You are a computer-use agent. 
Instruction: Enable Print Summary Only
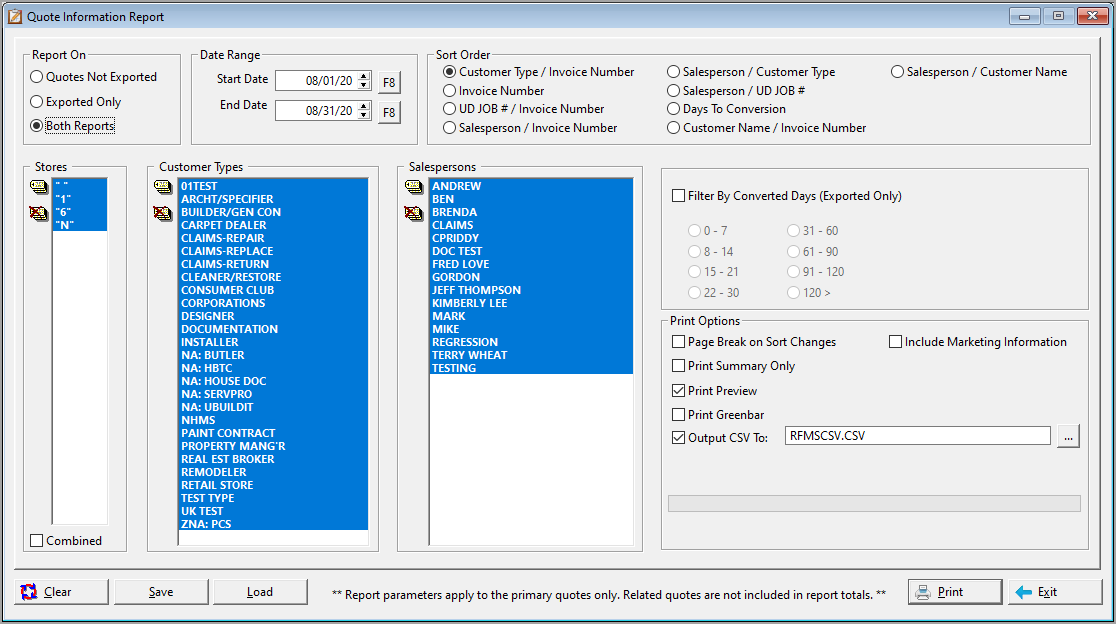[x=733, y=366]
